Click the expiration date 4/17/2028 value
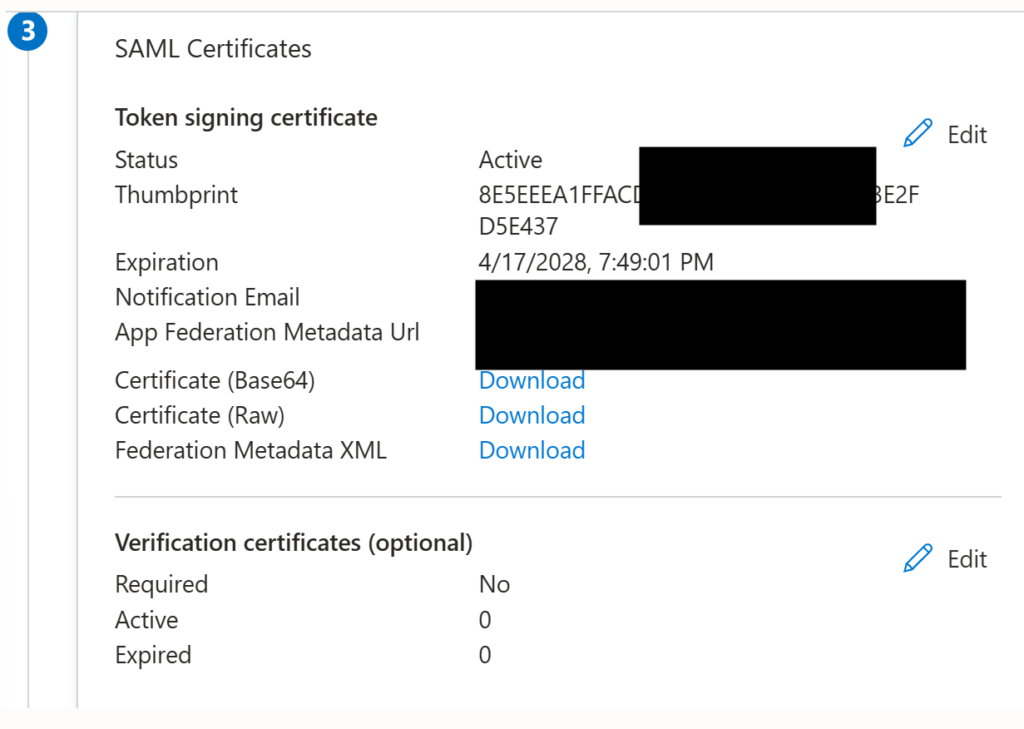The height and width of the screenshot is (729, 1024). pos(596,262)
